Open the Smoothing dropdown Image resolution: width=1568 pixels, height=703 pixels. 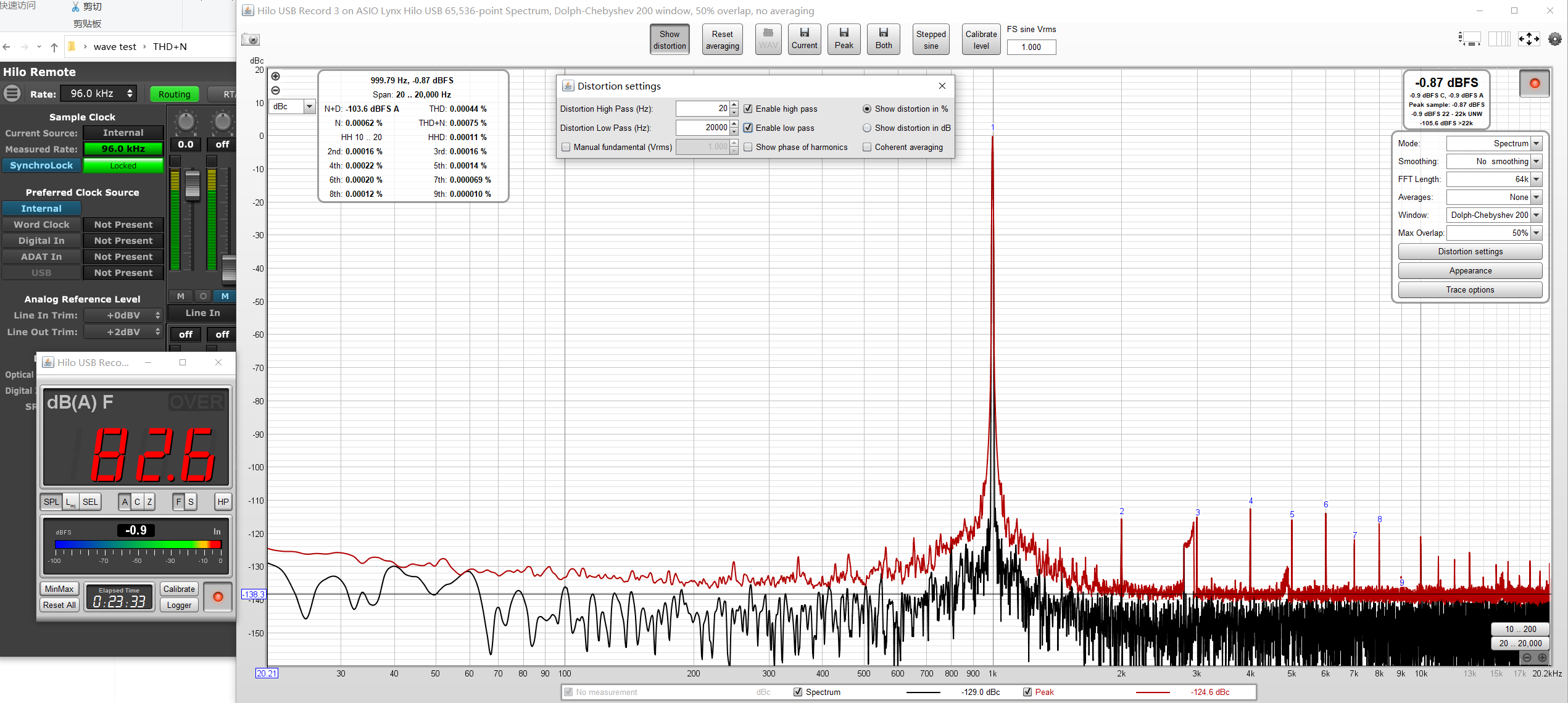click(x=1494, y=162)
